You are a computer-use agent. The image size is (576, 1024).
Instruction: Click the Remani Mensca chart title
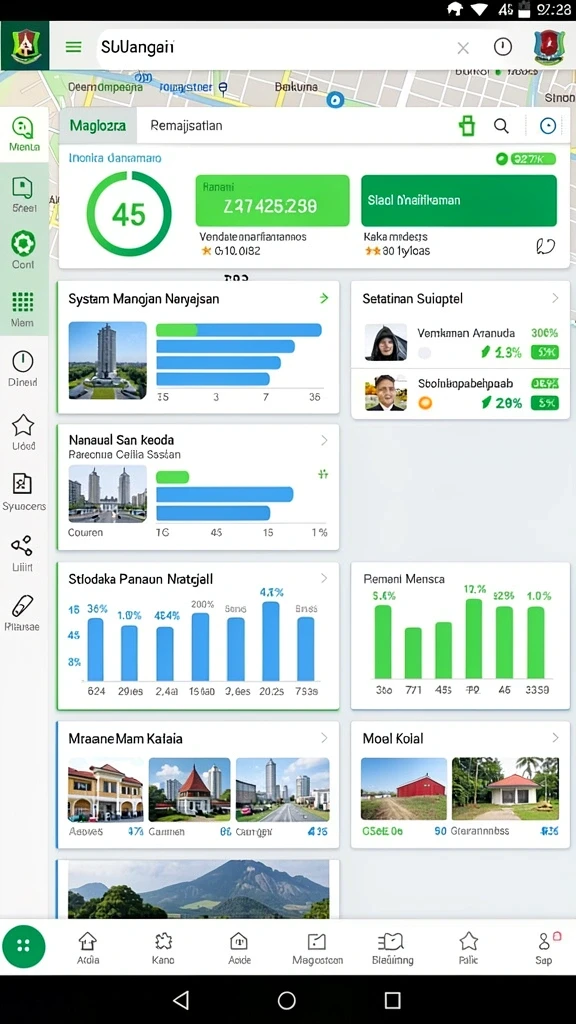404,579
